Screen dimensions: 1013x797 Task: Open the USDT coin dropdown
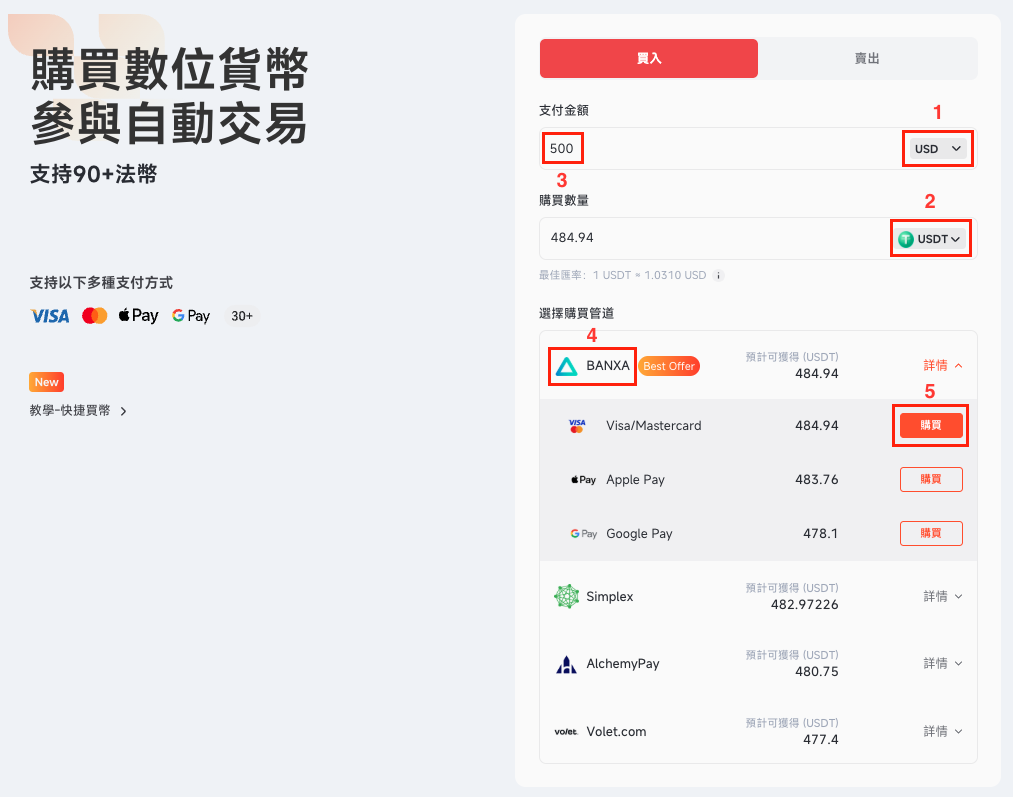[x=931, y=239]
